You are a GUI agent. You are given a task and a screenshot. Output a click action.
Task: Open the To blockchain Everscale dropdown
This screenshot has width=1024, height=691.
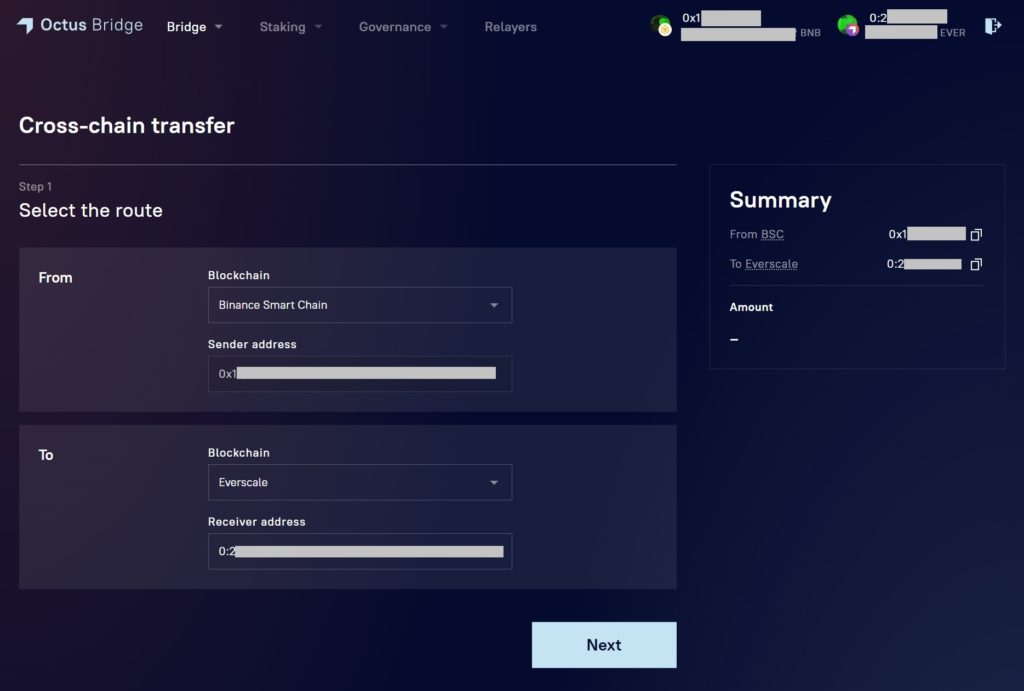359,482
